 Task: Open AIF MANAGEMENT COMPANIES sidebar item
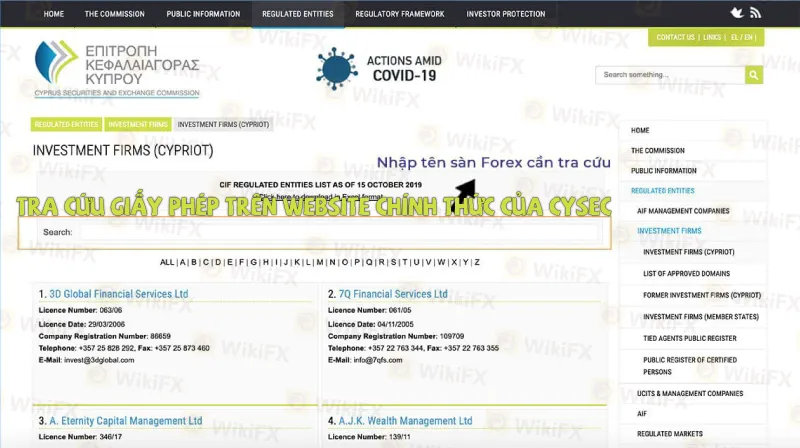(x=683, y=211)
